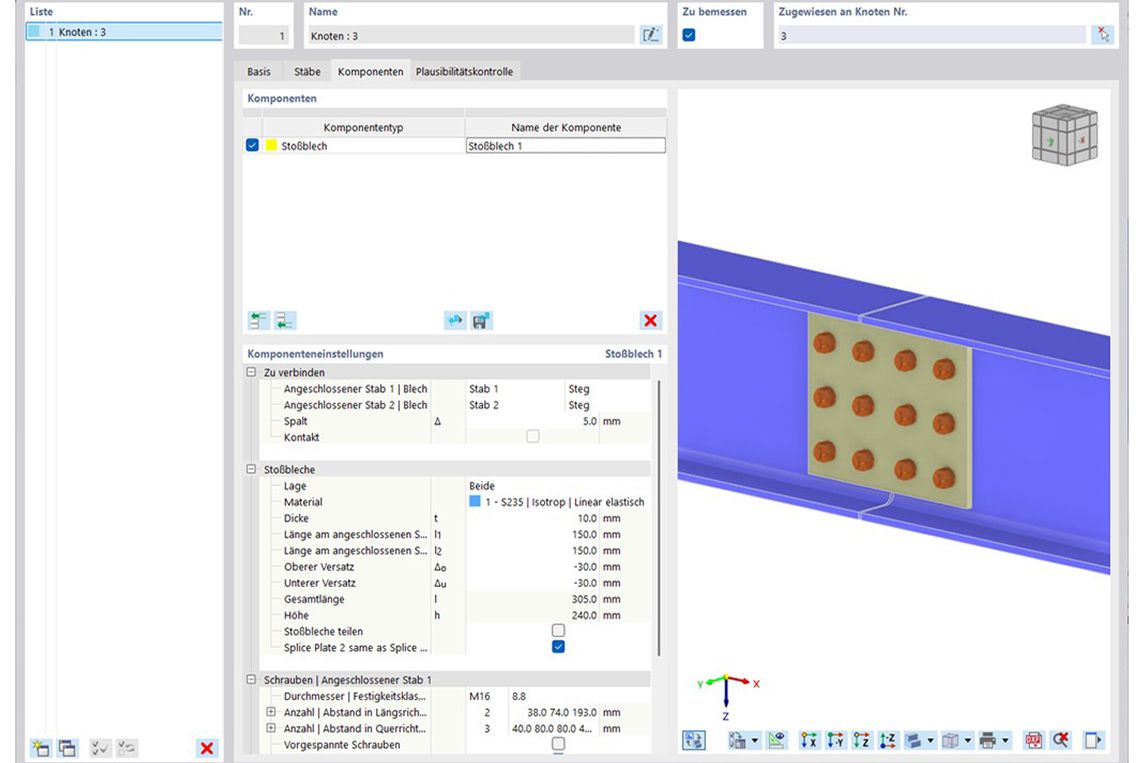Open the print options dropdown arrow
The width and height of the screenshot is (1144, 763).
(1005, 741)
